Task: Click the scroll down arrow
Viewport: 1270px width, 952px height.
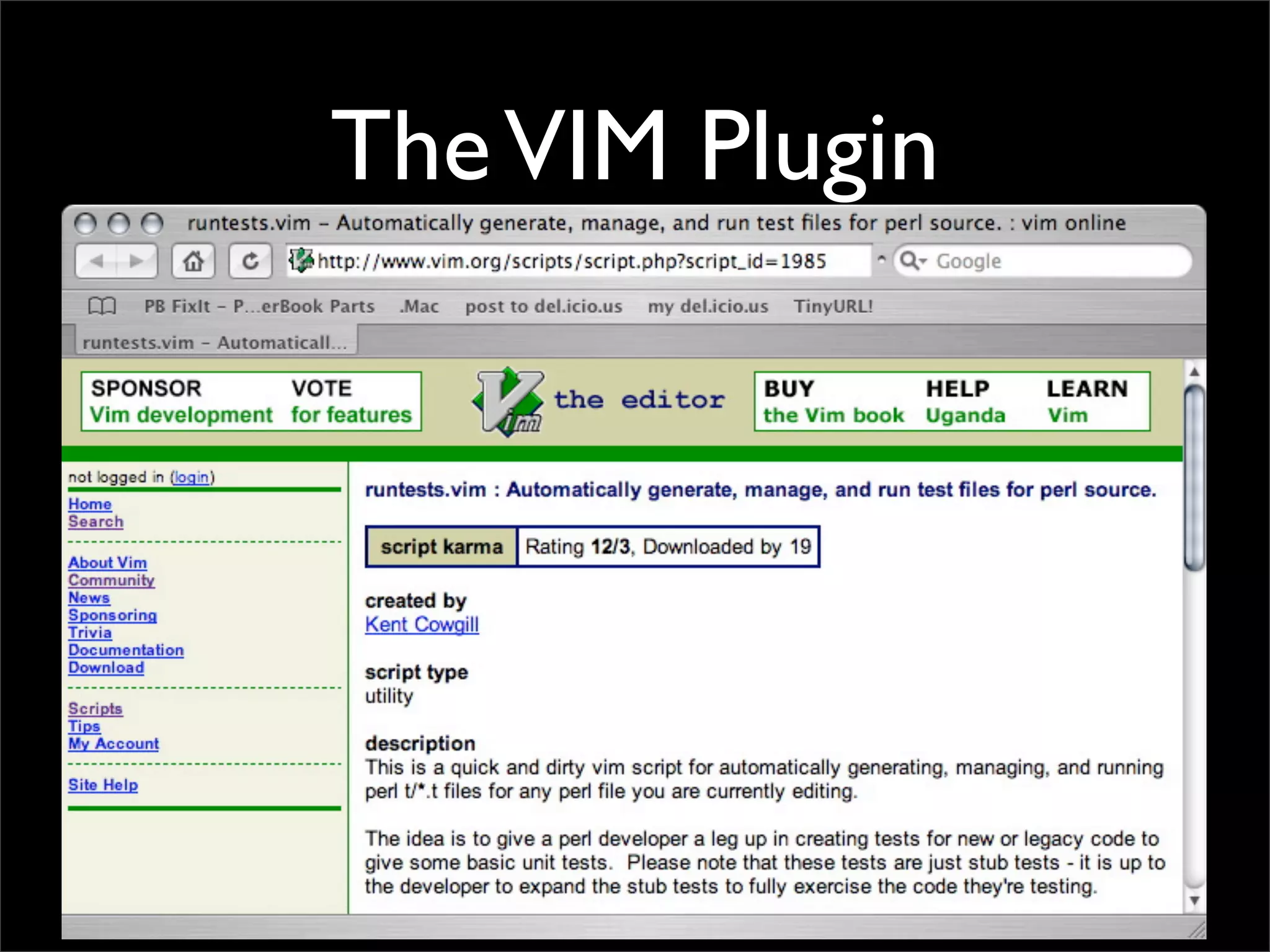Action: pyautogui.click(x=1194, y=901)
